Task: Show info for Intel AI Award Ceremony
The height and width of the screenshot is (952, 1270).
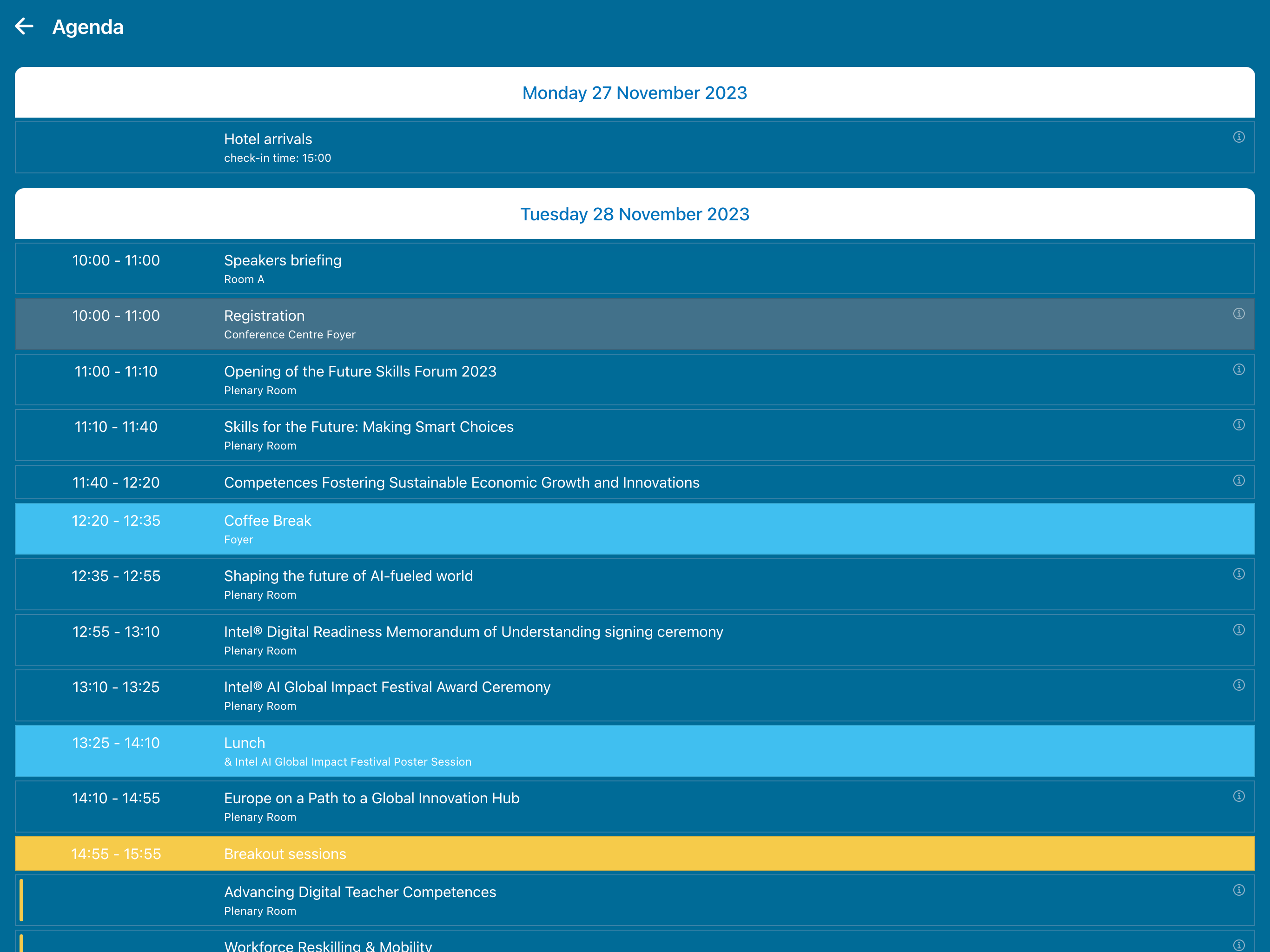Action: pyautogui.click(x=1239, y=684)
